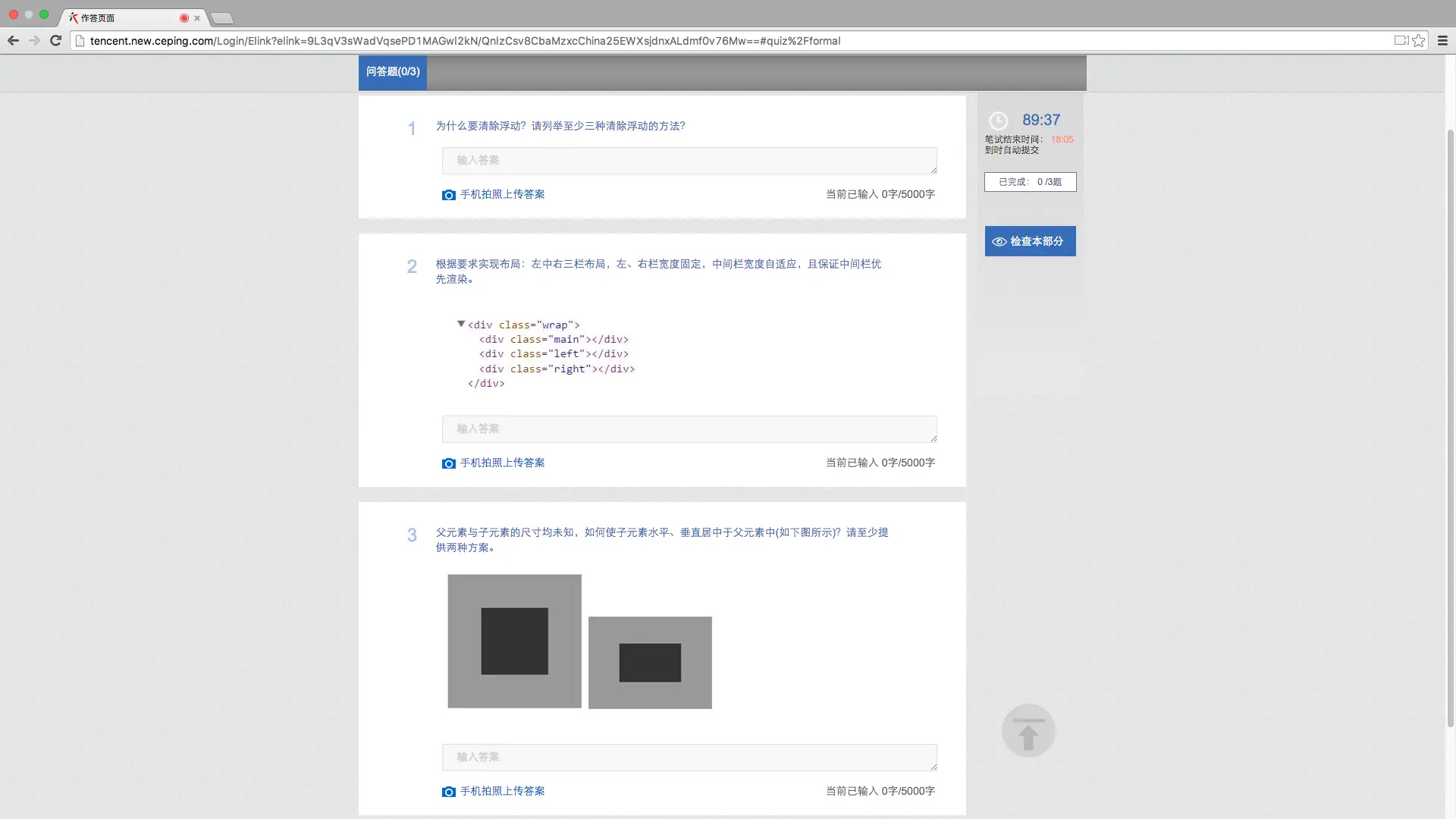
Task: Click camera icon under question 1
Action: pyautogui.click(x=448, y=195)
